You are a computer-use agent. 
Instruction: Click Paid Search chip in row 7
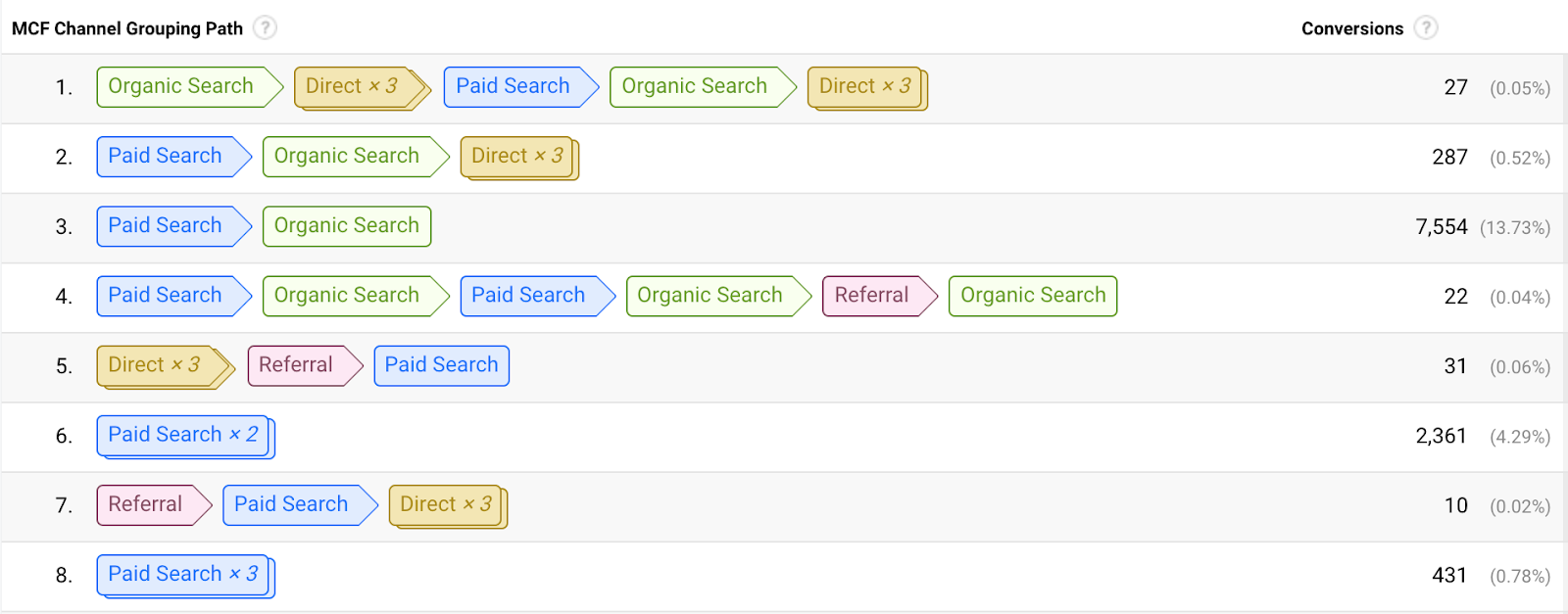(x=291, y=504)
